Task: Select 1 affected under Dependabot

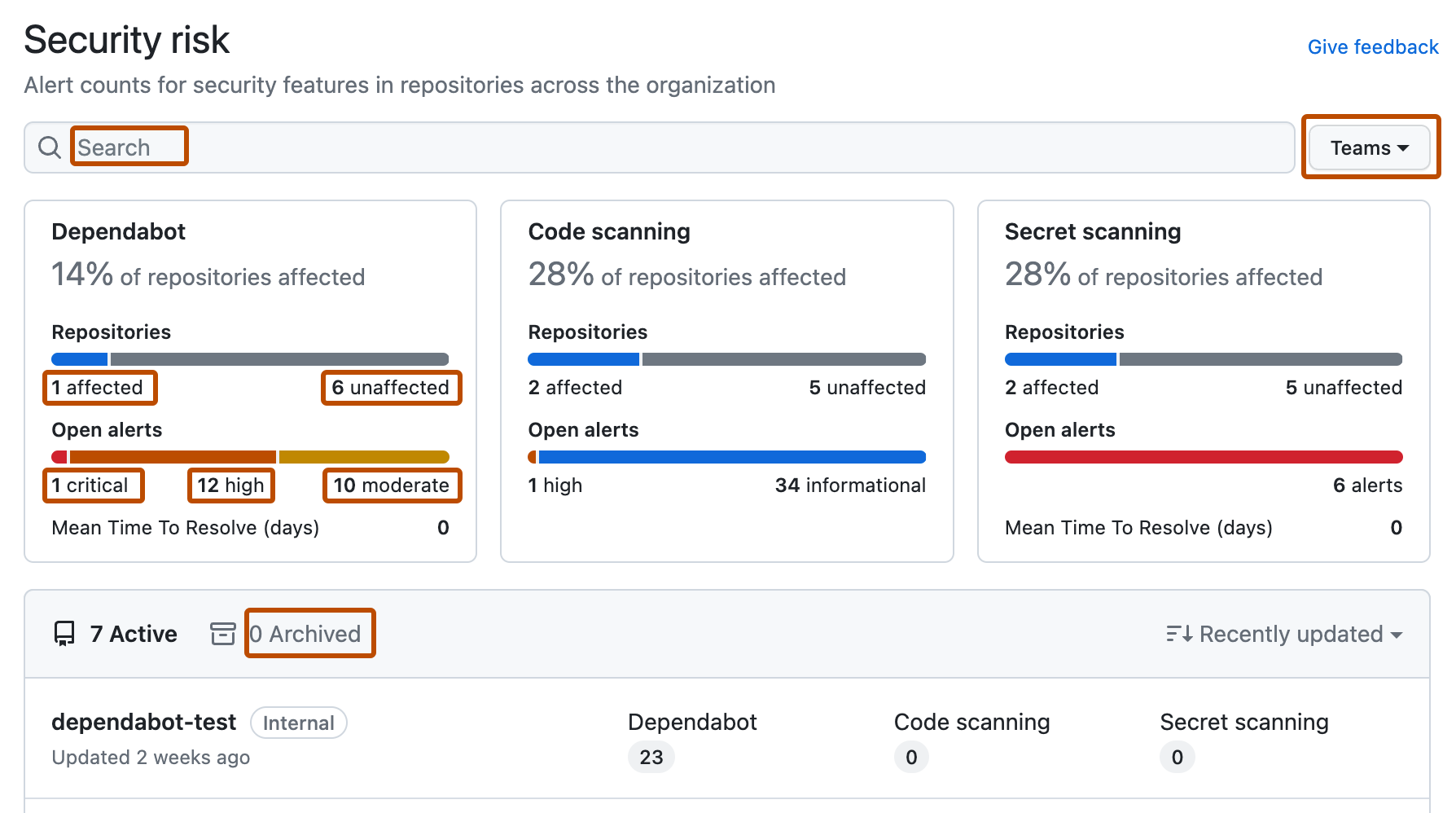Action: (x=98, y=388)
